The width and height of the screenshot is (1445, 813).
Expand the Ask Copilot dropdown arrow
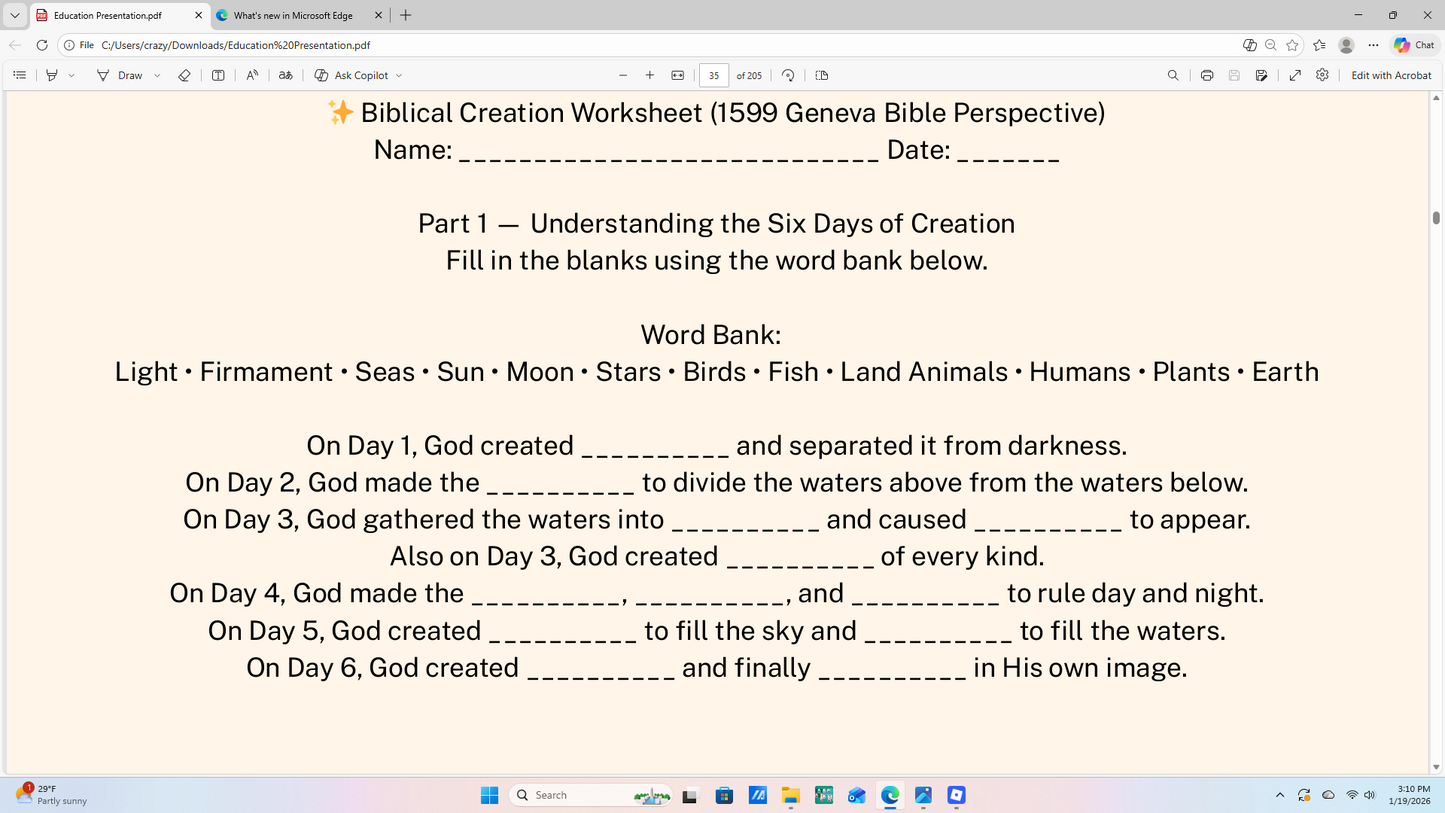click(x=399, y=75)
